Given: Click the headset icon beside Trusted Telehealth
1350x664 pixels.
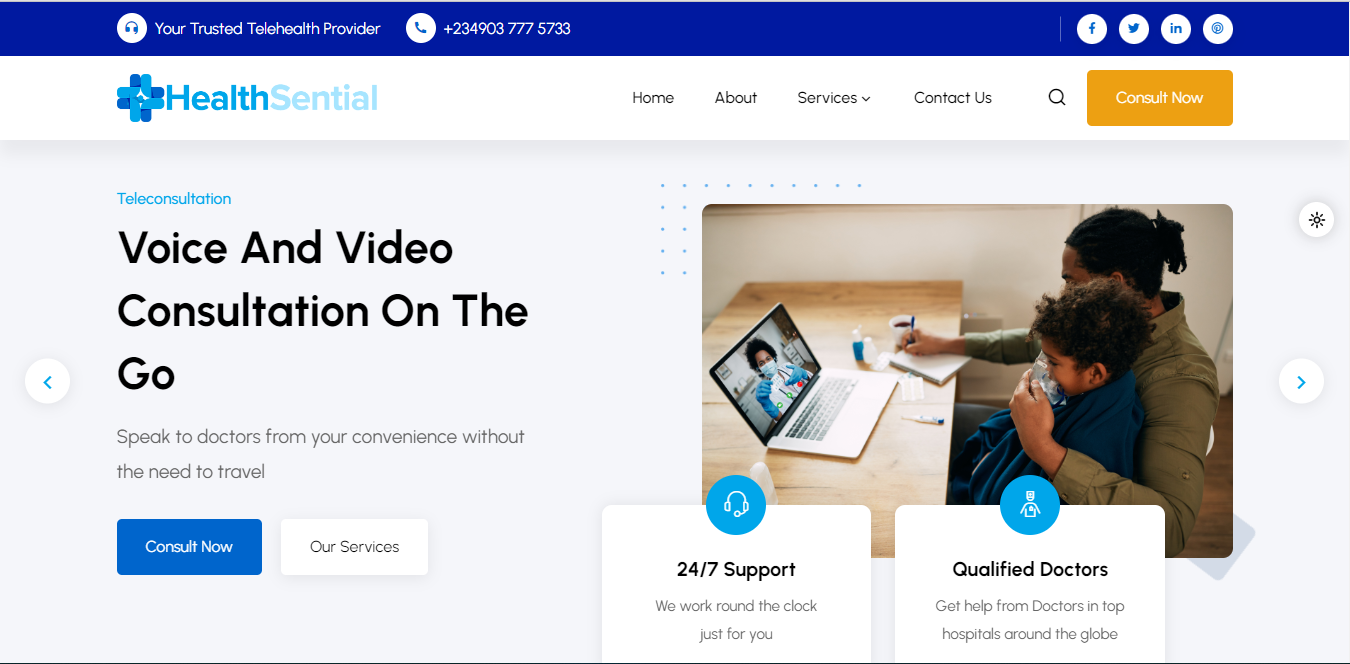Looking at the screenshot, I should [x=132, y=29].
